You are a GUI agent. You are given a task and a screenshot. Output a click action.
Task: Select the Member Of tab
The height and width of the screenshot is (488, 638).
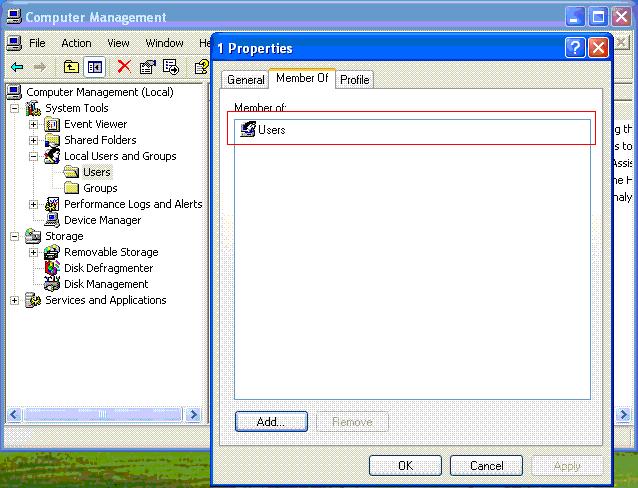click(x=302, y=78)
